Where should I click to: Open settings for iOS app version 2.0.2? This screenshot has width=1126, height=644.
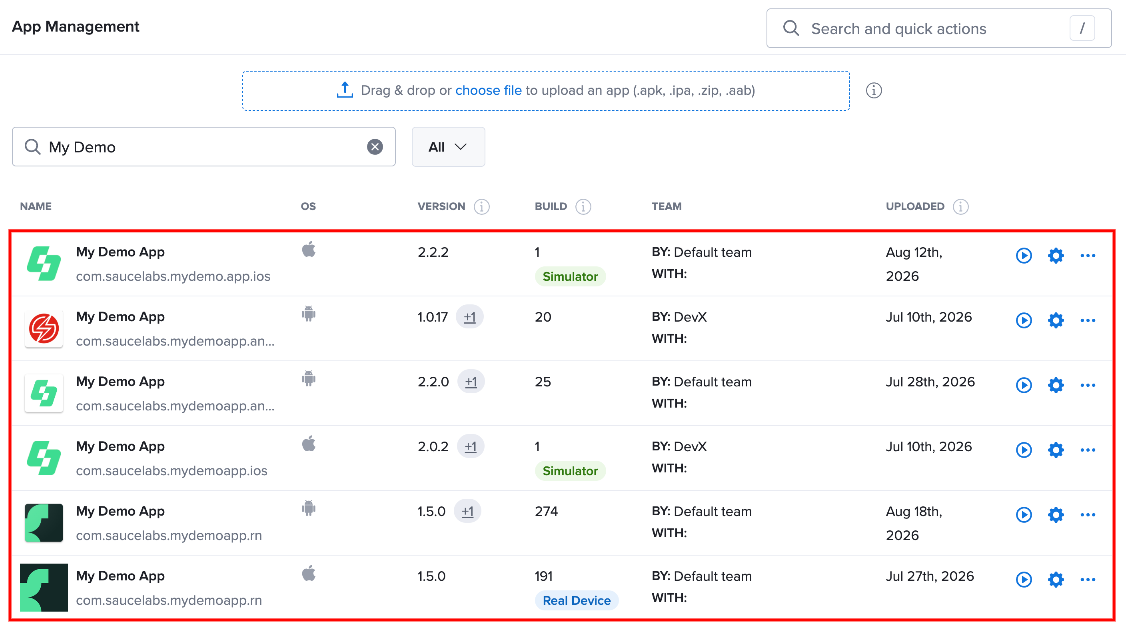[1056, 450]
